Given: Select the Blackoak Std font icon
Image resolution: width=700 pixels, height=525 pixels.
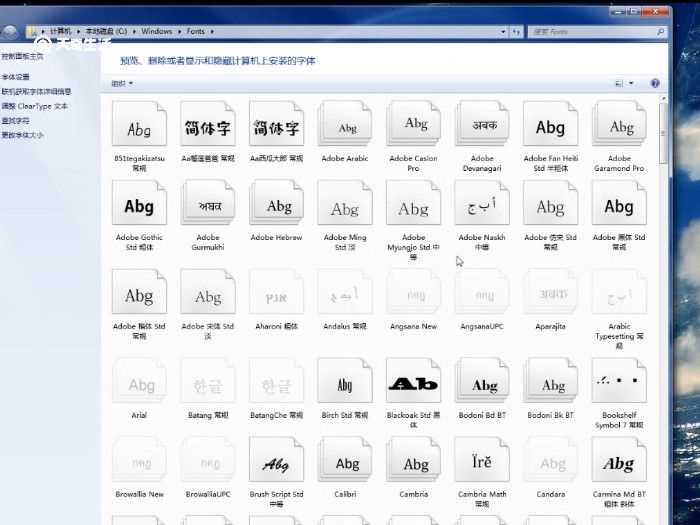Looking at the screenshot, I should [413, 381].
